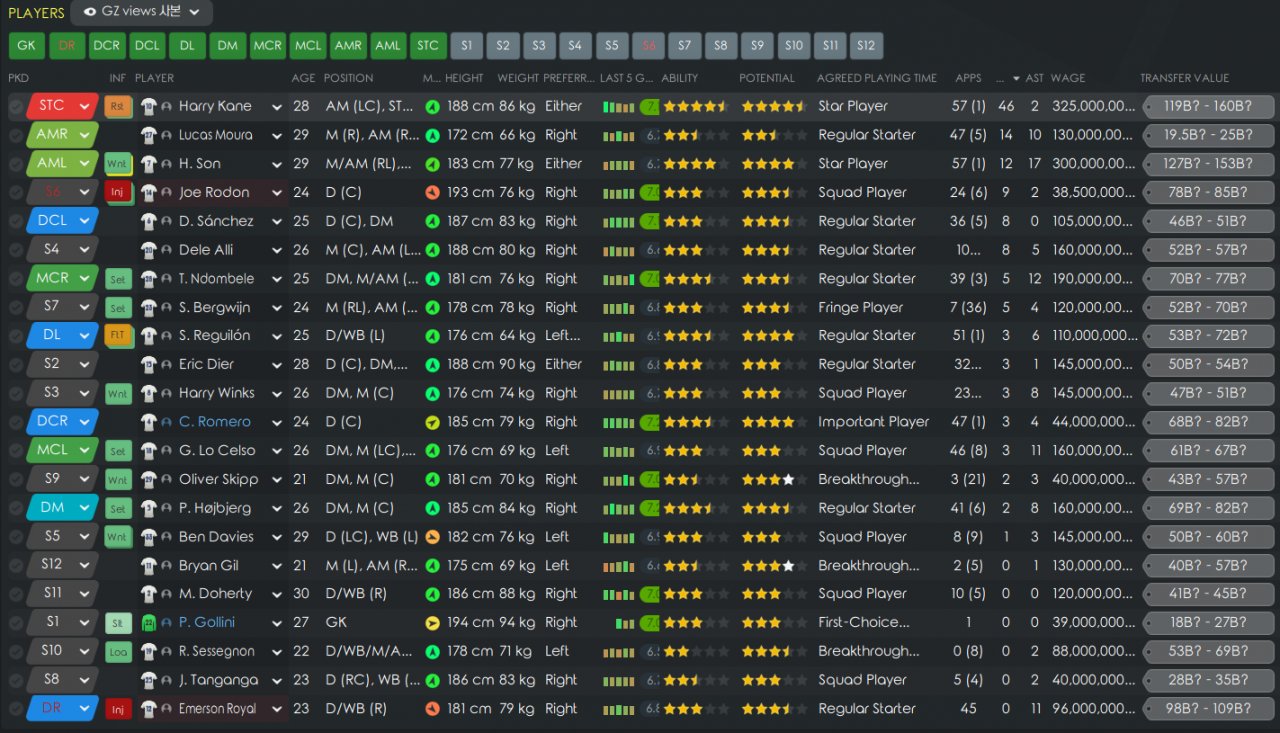Click the Wnt status badge for H. Son
Image resolution: width=1280 pixels, height=733 pixels.
[x=118, y=164]
